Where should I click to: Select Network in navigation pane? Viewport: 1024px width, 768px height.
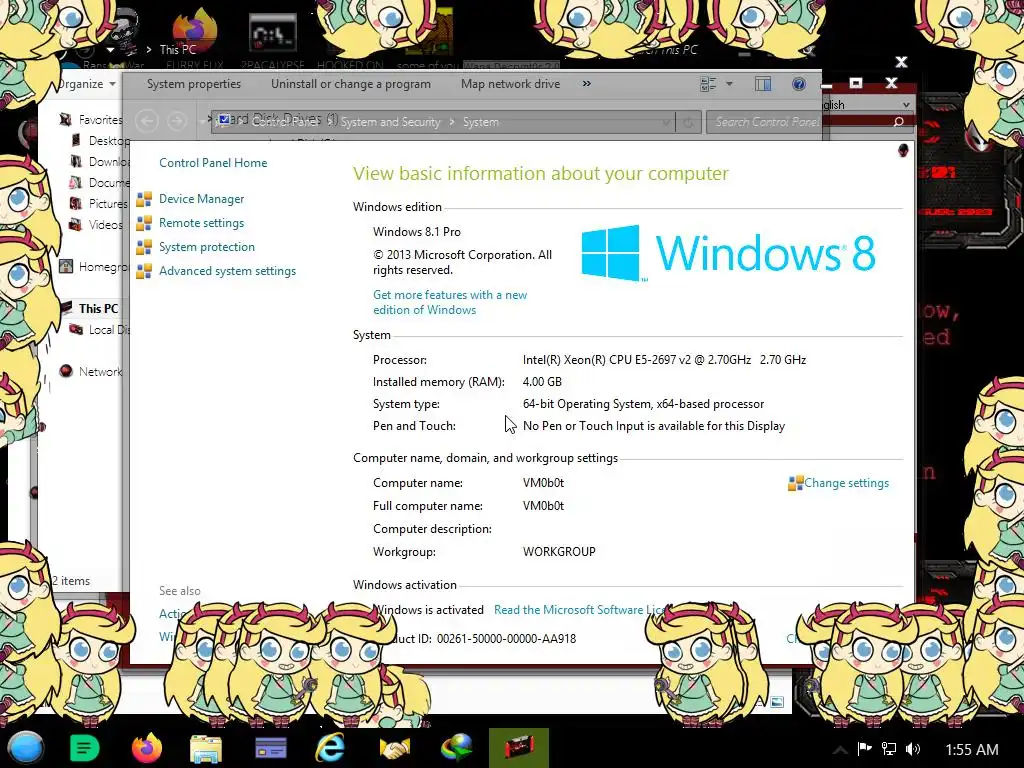click(100, 372)
